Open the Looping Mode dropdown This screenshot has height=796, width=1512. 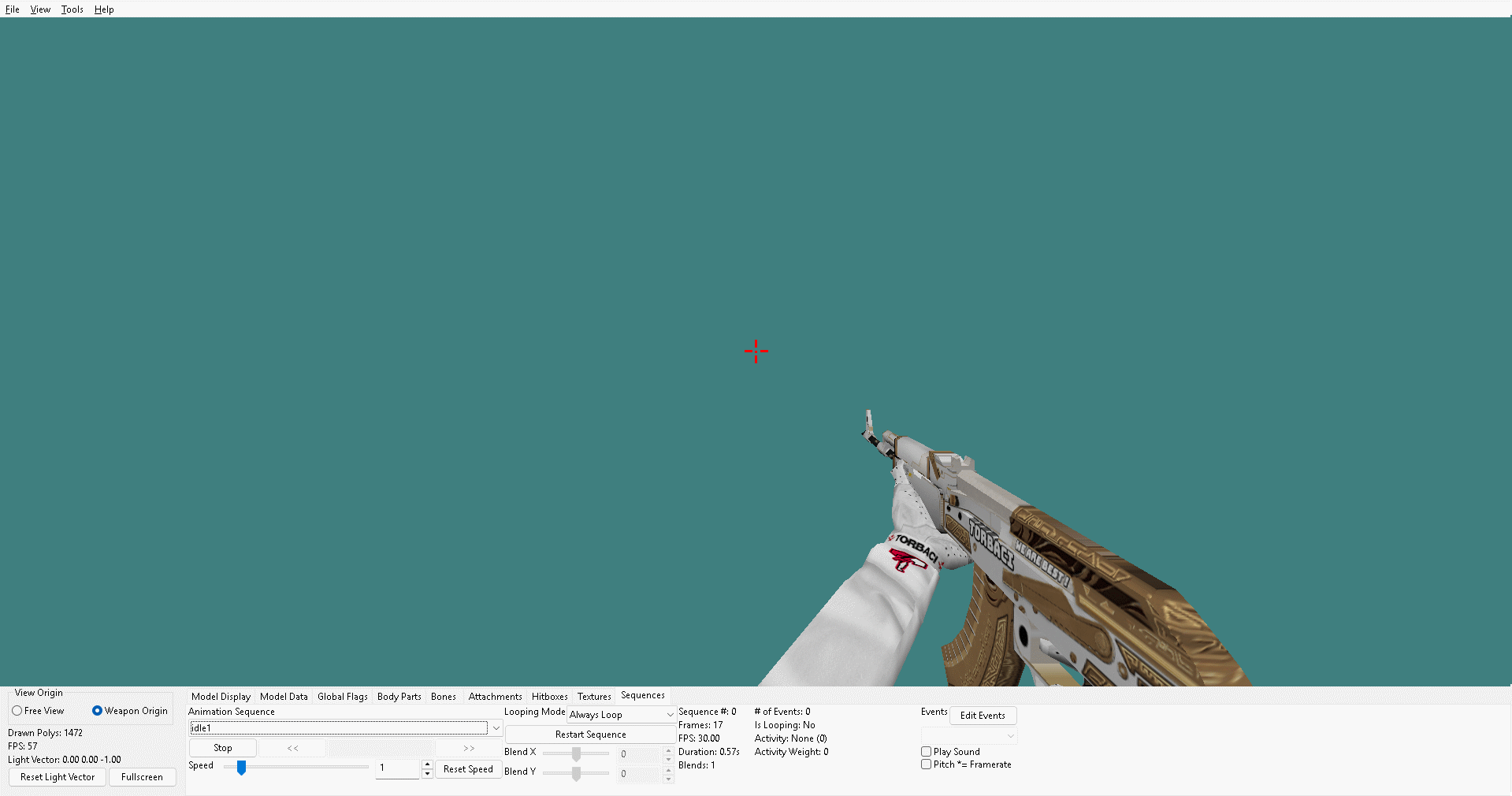click(622, 715)
